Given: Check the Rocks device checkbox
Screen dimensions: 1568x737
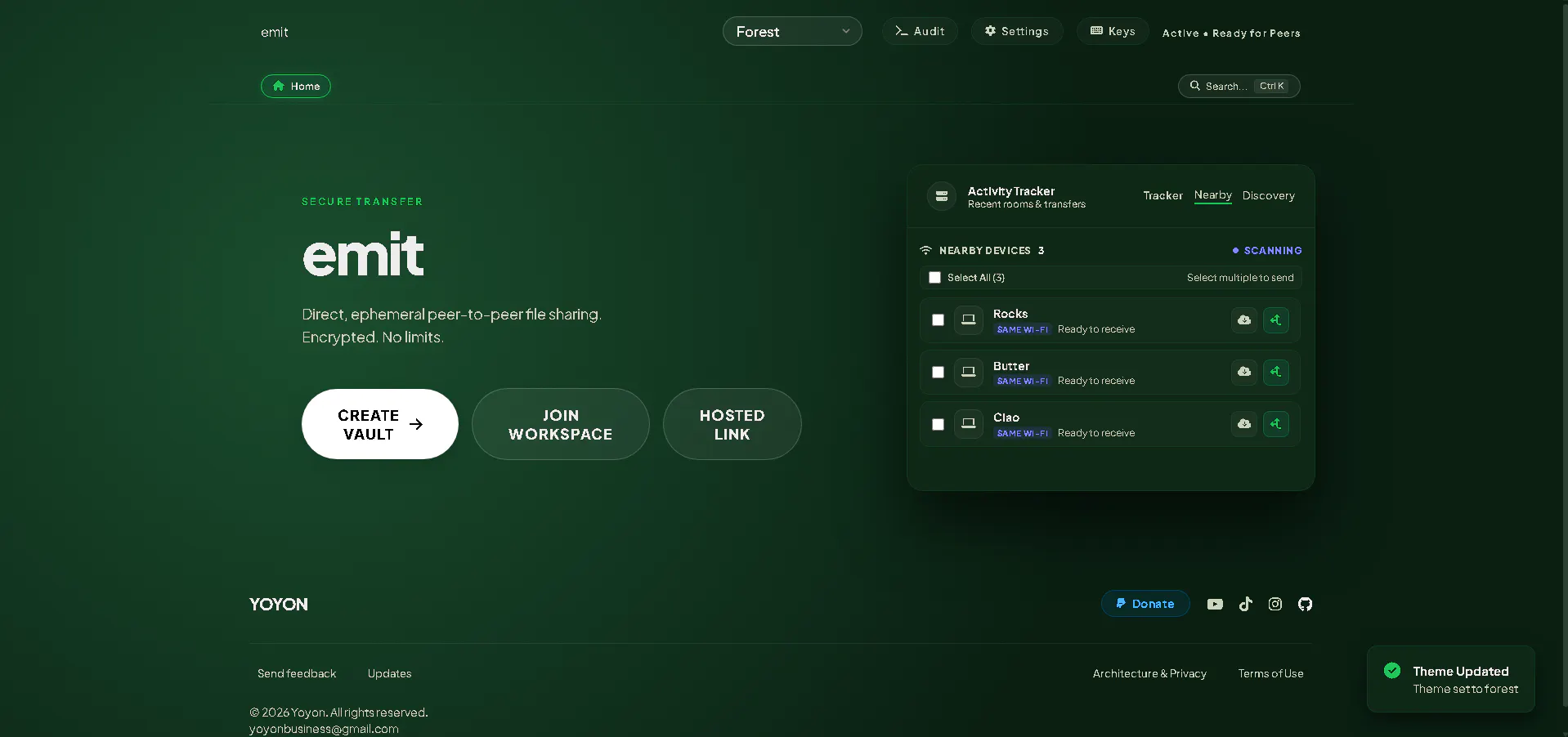Looking at the screenshot, I should coord(938,320).
